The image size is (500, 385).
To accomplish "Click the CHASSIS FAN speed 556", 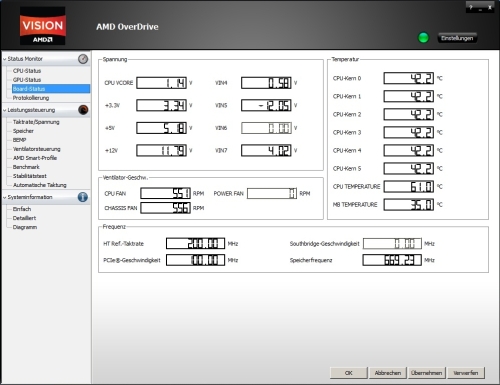I will 165,208.
